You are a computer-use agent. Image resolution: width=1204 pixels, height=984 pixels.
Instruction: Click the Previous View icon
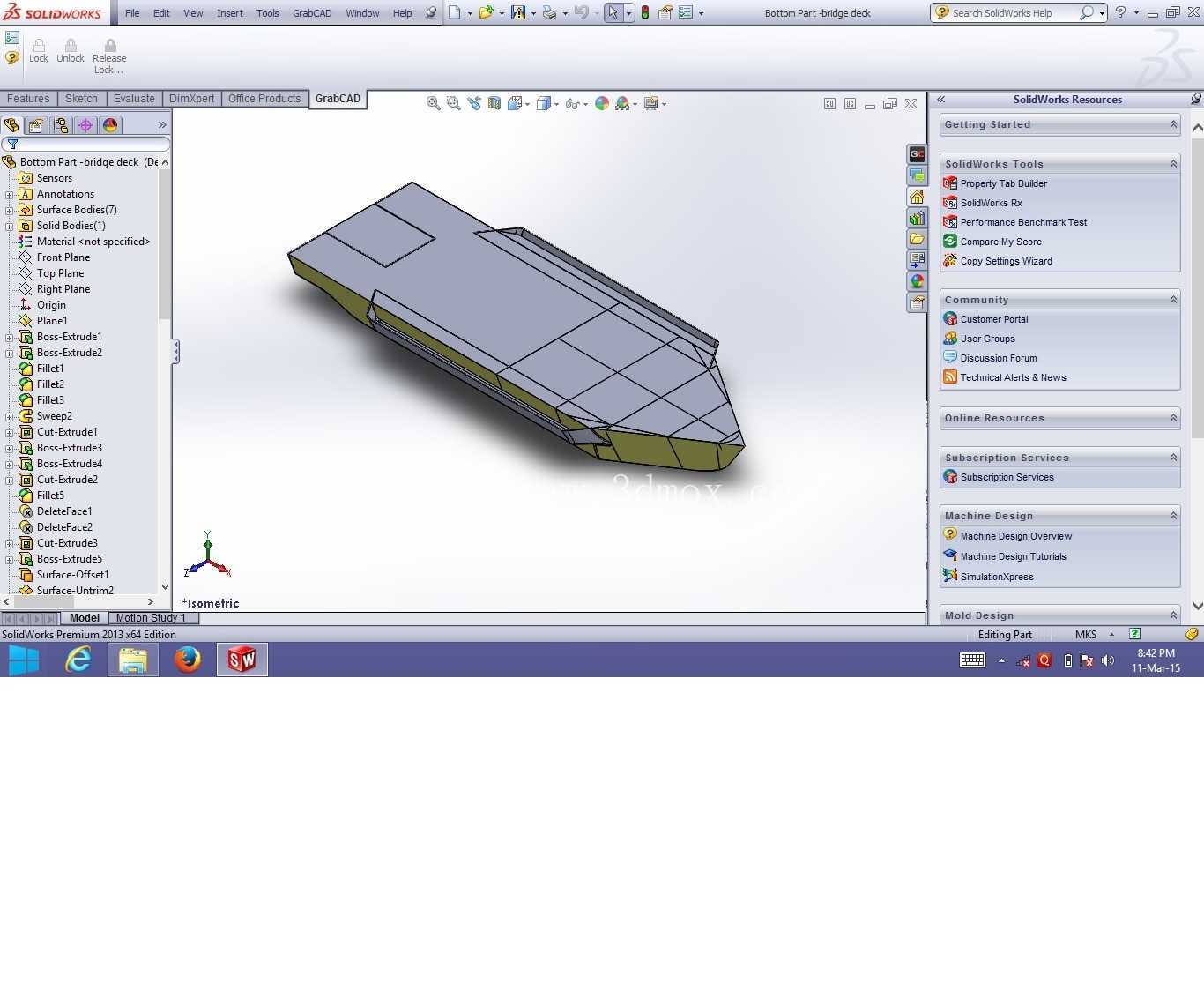coord(473,103)
